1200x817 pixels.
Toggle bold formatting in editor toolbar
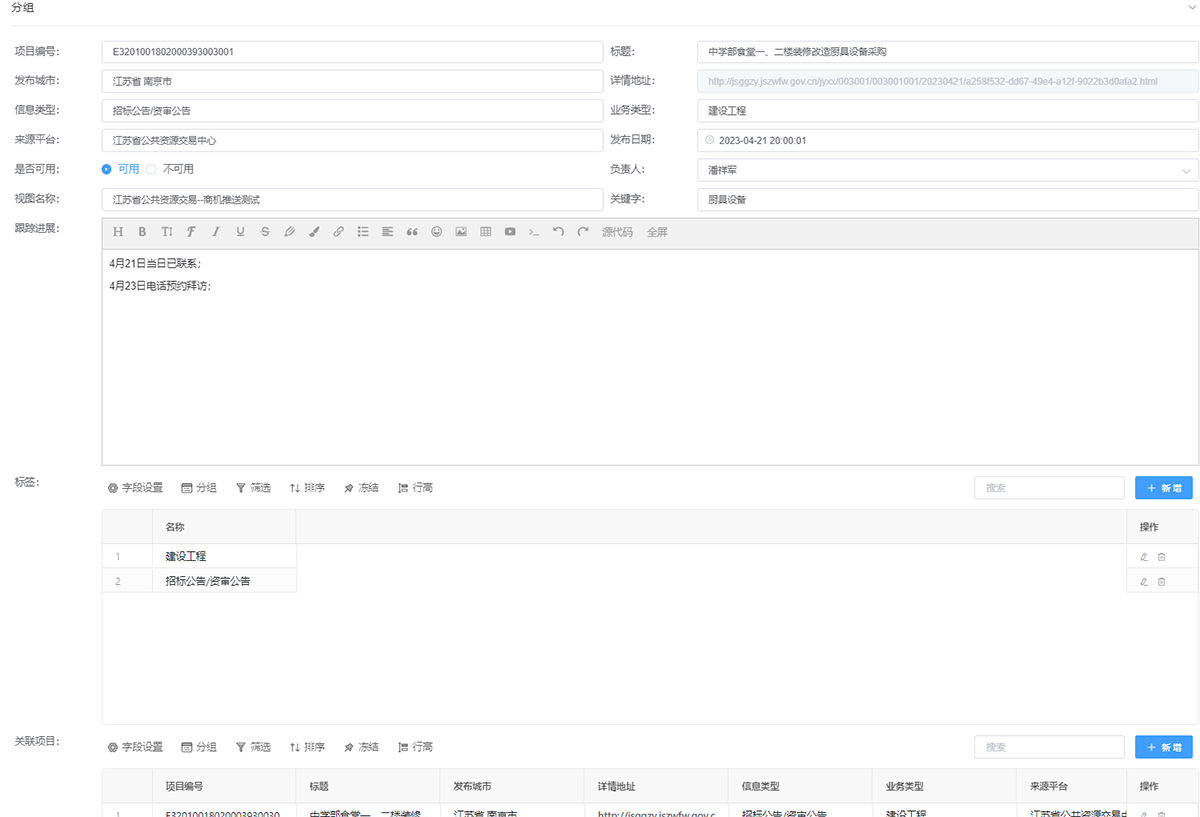click(142, 232)
